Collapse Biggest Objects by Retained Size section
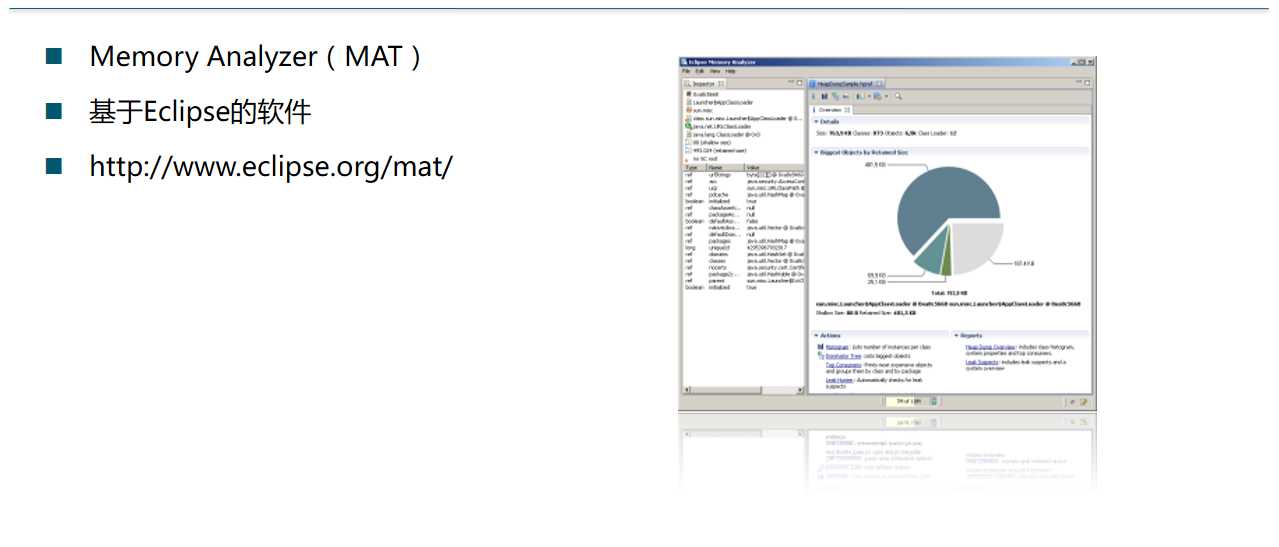Viewport: 1279px width, 547px height. [x=816, y=152]
